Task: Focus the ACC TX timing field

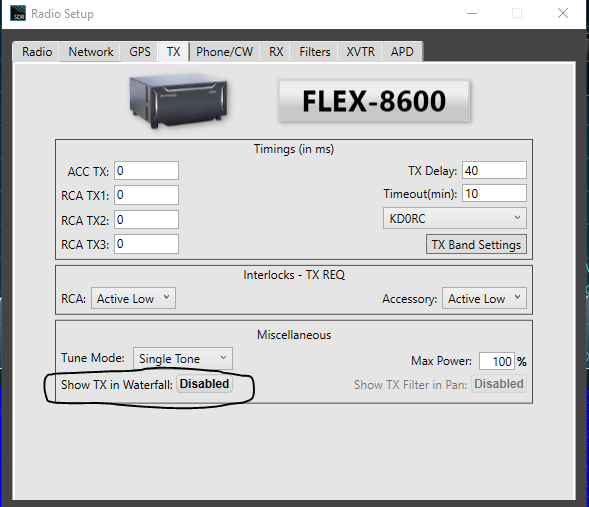Action: click(x=146, y=171)
